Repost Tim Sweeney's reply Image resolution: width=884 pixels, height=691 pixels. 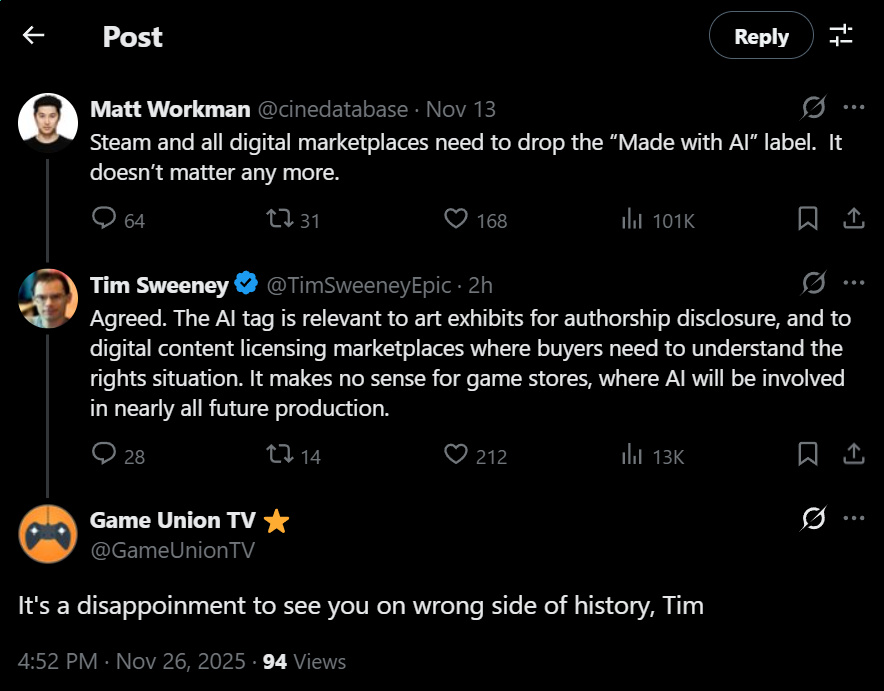pyautogui.click(x=281, y=455)
